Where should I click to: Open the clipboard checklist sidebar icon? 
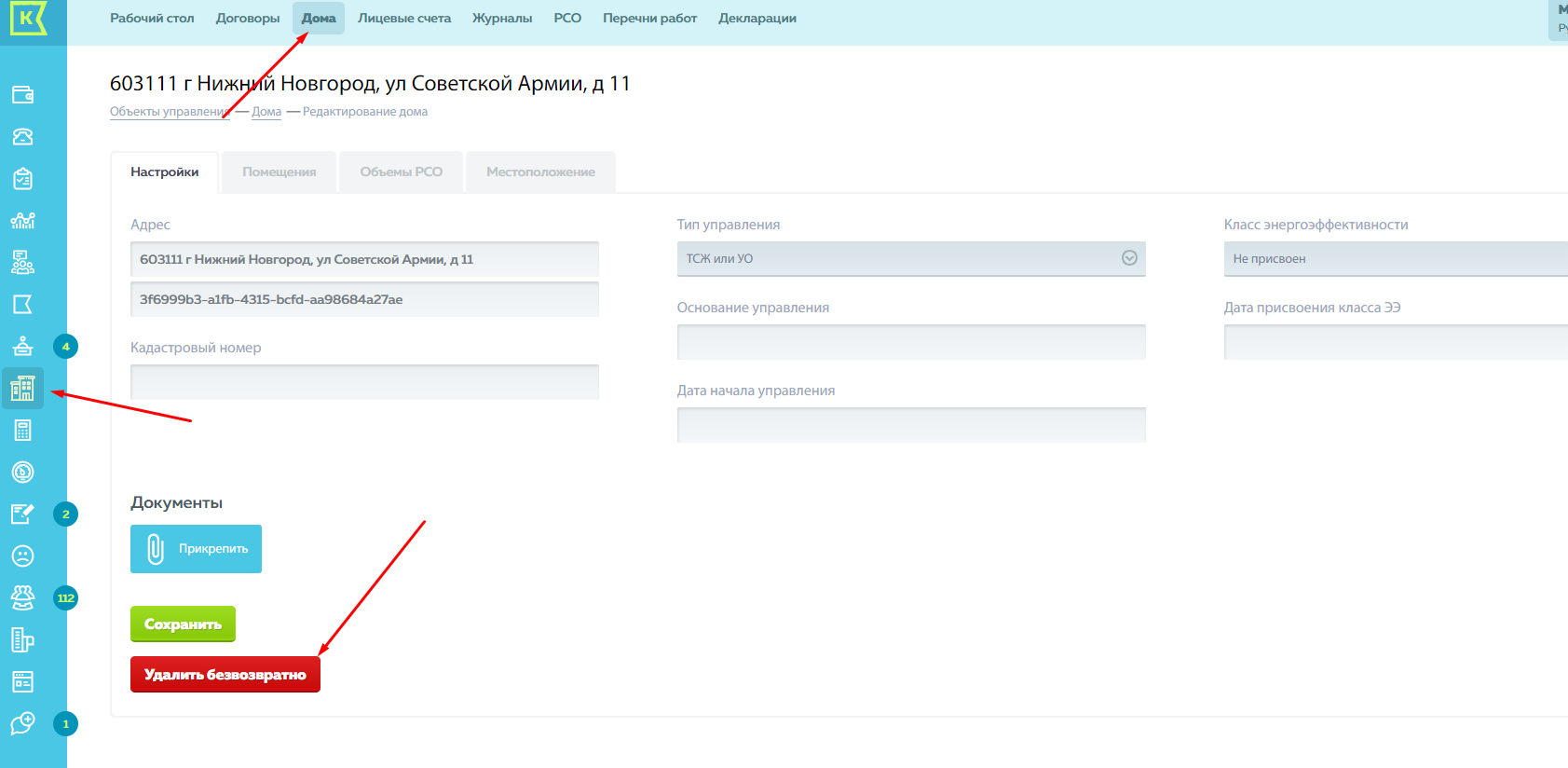click(x=22, y=179)
